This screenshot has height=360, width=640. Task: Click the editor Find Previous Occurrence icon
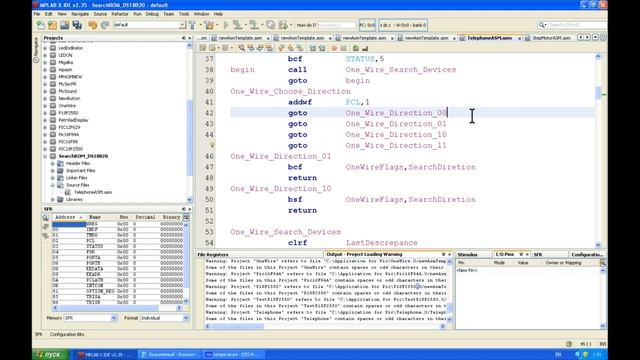click(251, 48)
